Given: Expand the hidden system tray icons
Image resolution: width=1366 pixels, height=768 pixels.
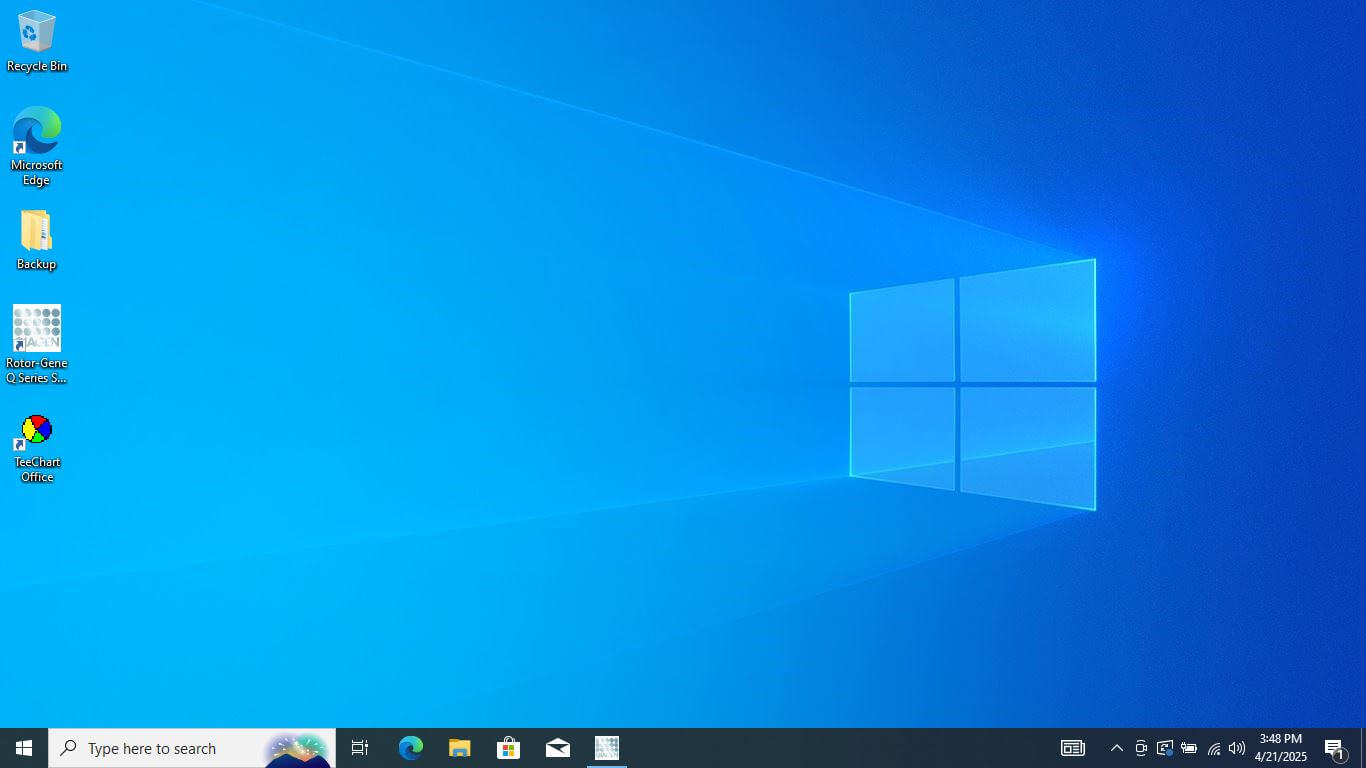Looking at the screenshot, I should pos(1117,748).
